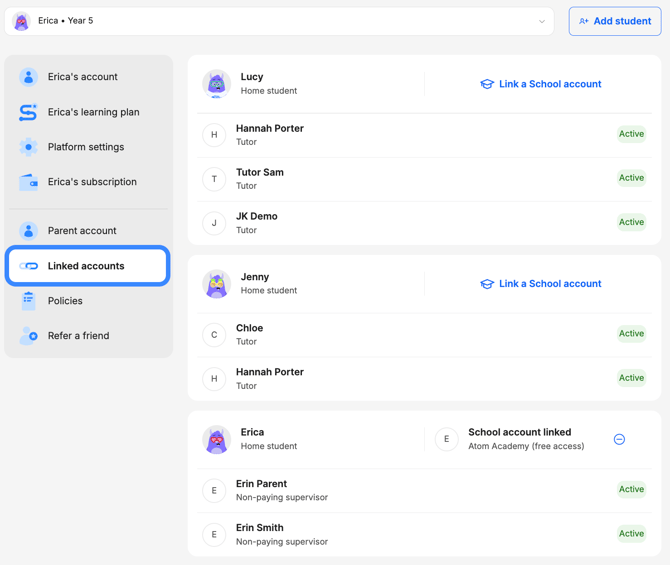
Task: Click E avatar for Erin Parent
Action: (214, 490)
